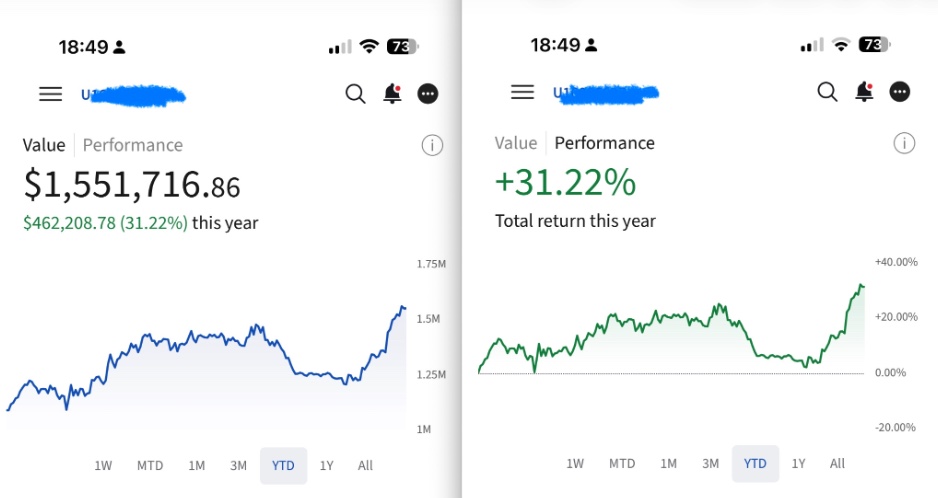Open the three-dot more menu on right screen
The width and height of the screenshot is (938, 498).
pos(900,92)
